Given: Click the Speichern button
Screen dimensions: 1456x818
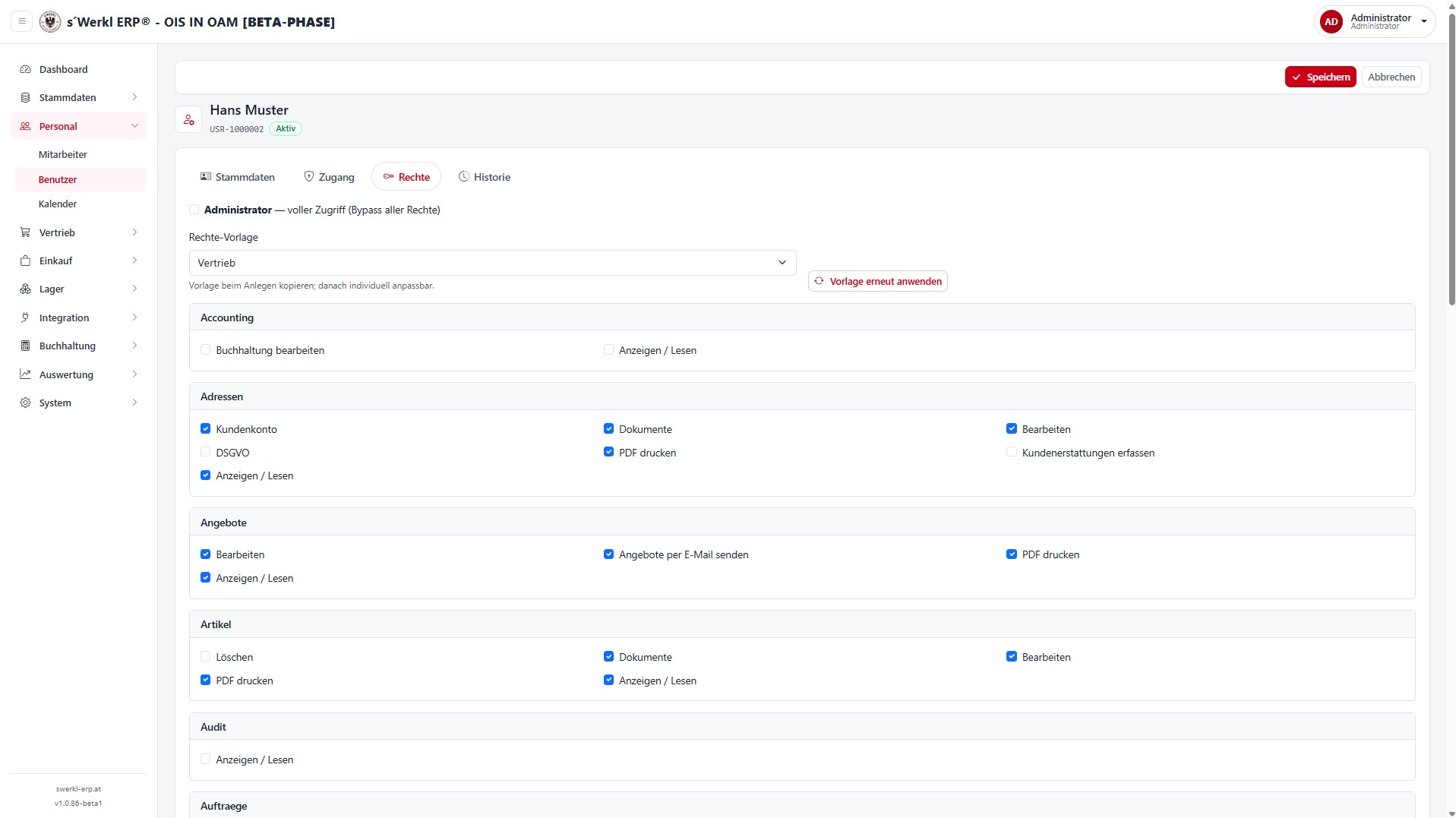Looking at the screenshot, I should 1320,77.
